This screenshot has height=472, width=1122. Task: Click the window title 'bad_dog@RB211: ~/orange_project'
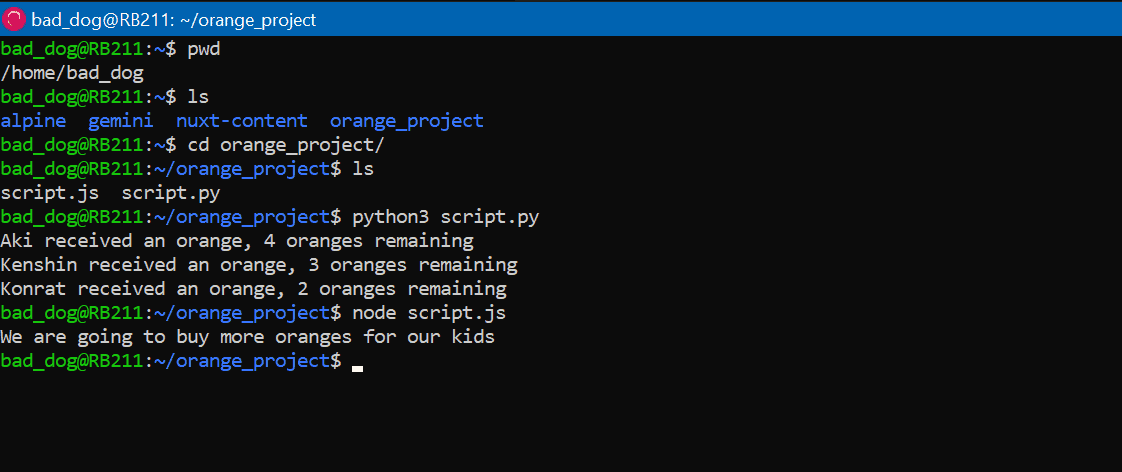(x=174, y=20)
